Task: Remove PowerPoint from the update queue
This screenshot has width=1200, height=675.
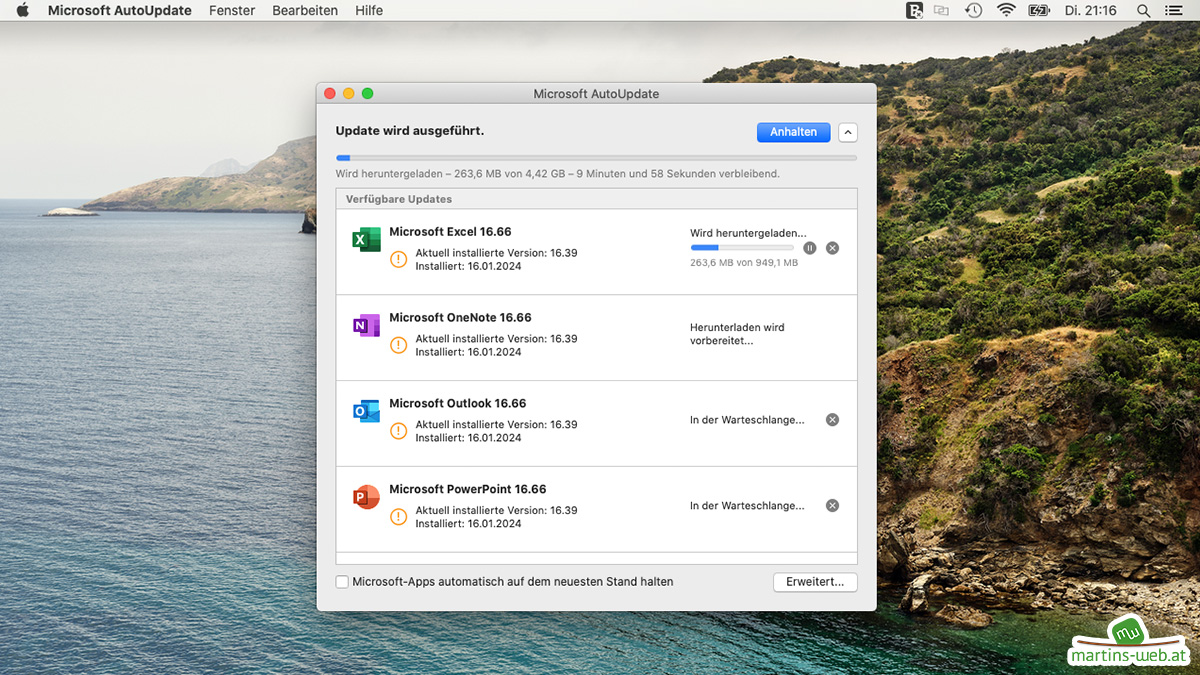Action: pos(832,506)
